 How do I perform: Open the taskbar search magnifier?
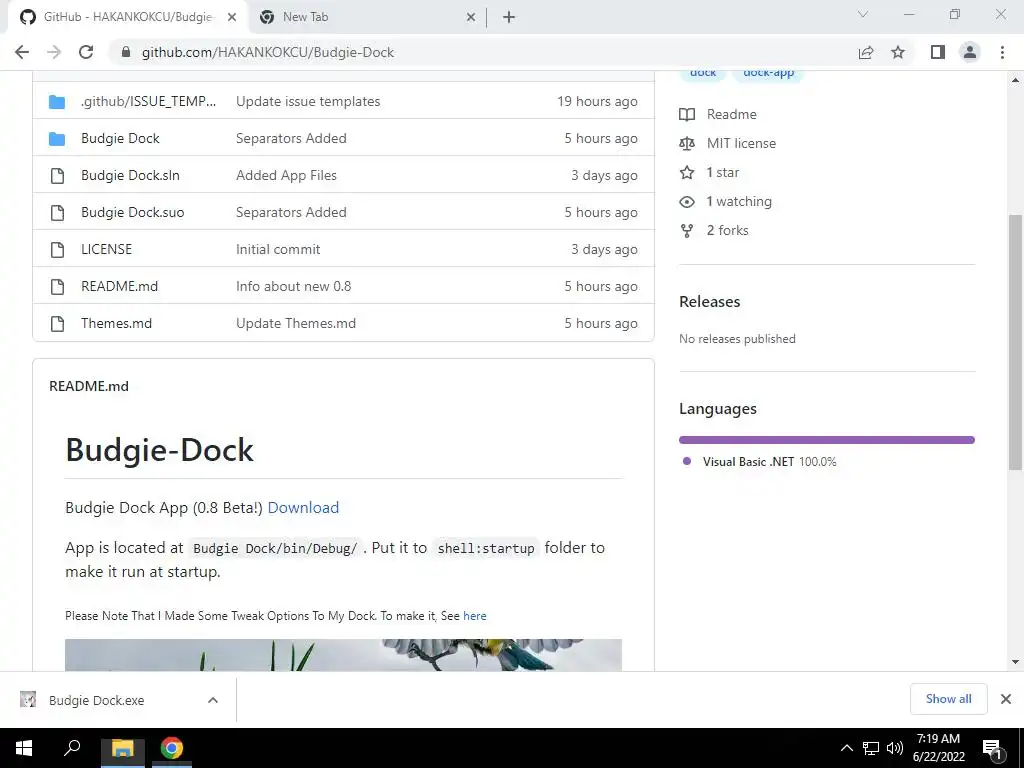[x=72, y=748]
